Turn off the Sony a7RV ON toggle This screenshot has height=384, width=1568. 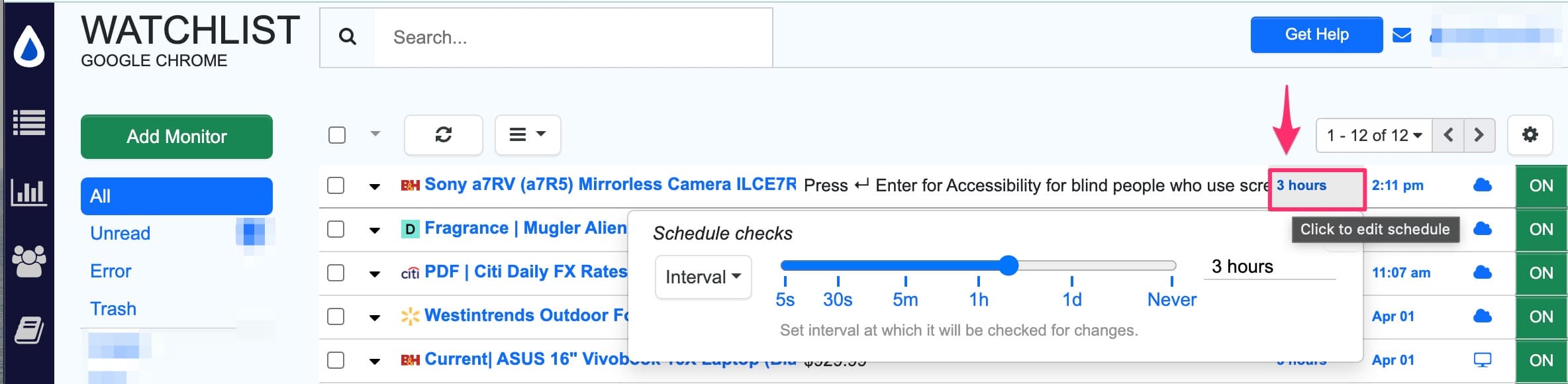click(1541, 185)
